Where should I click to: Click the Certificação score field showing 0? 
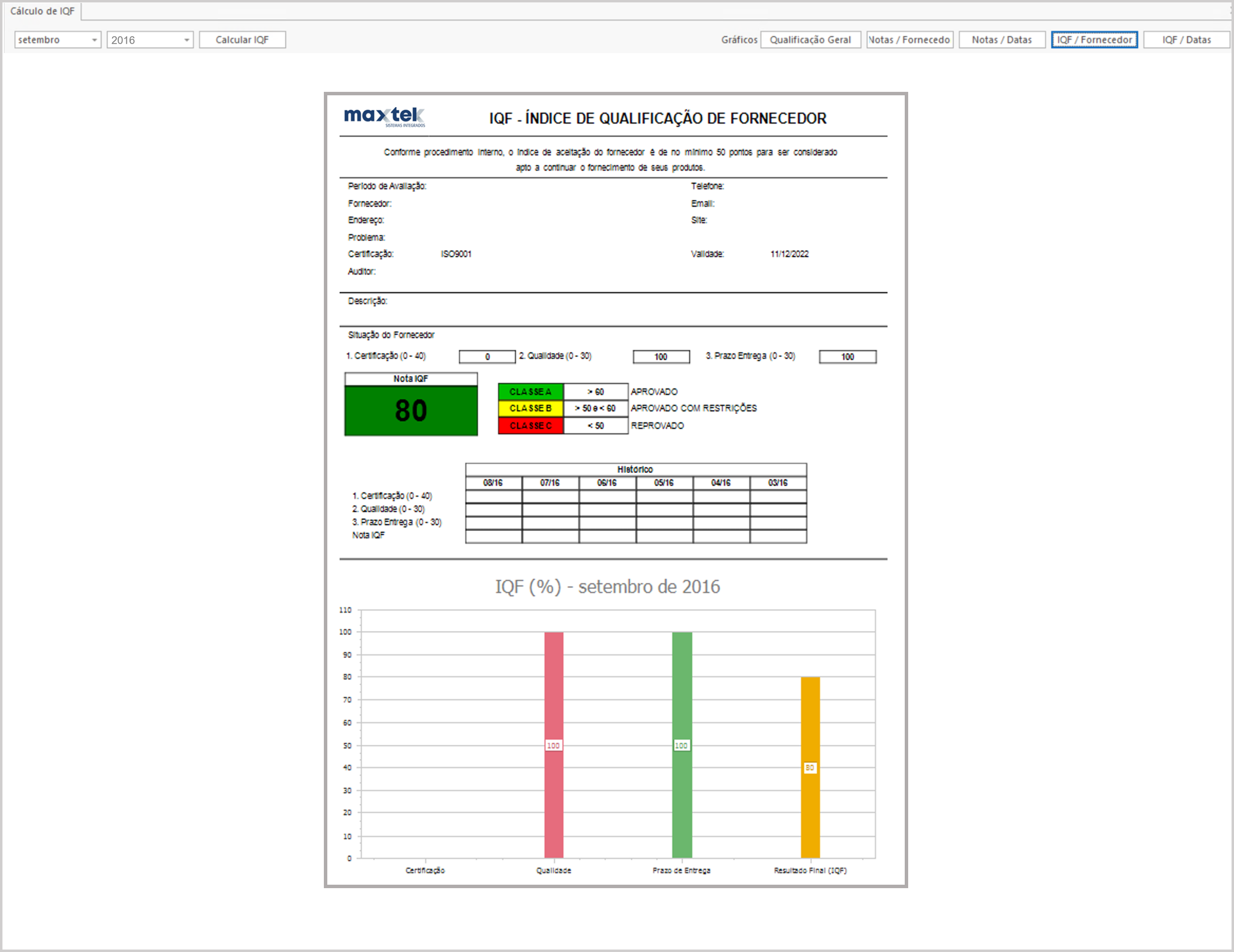coord(487,357)
